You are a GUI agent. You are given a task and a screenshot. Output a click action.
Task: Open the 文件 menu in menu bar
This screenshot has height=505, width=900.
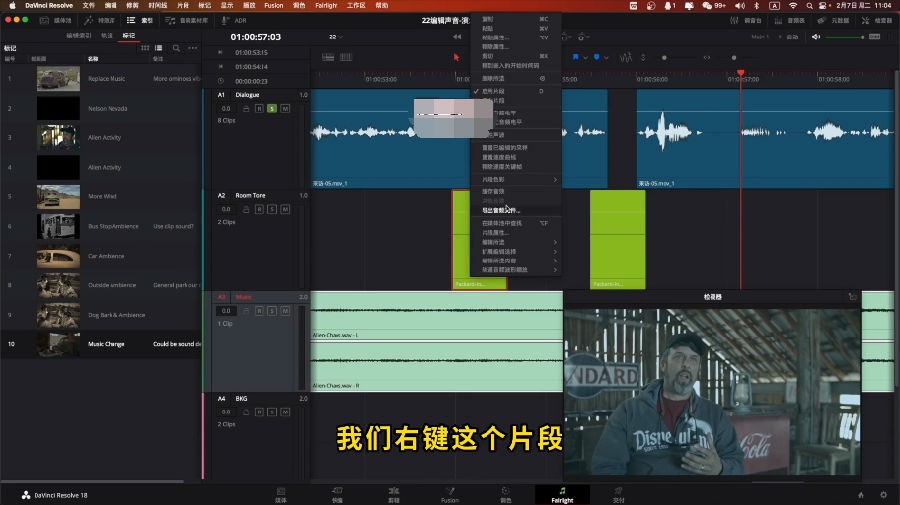pyautogui.click(x=88, y=5)
